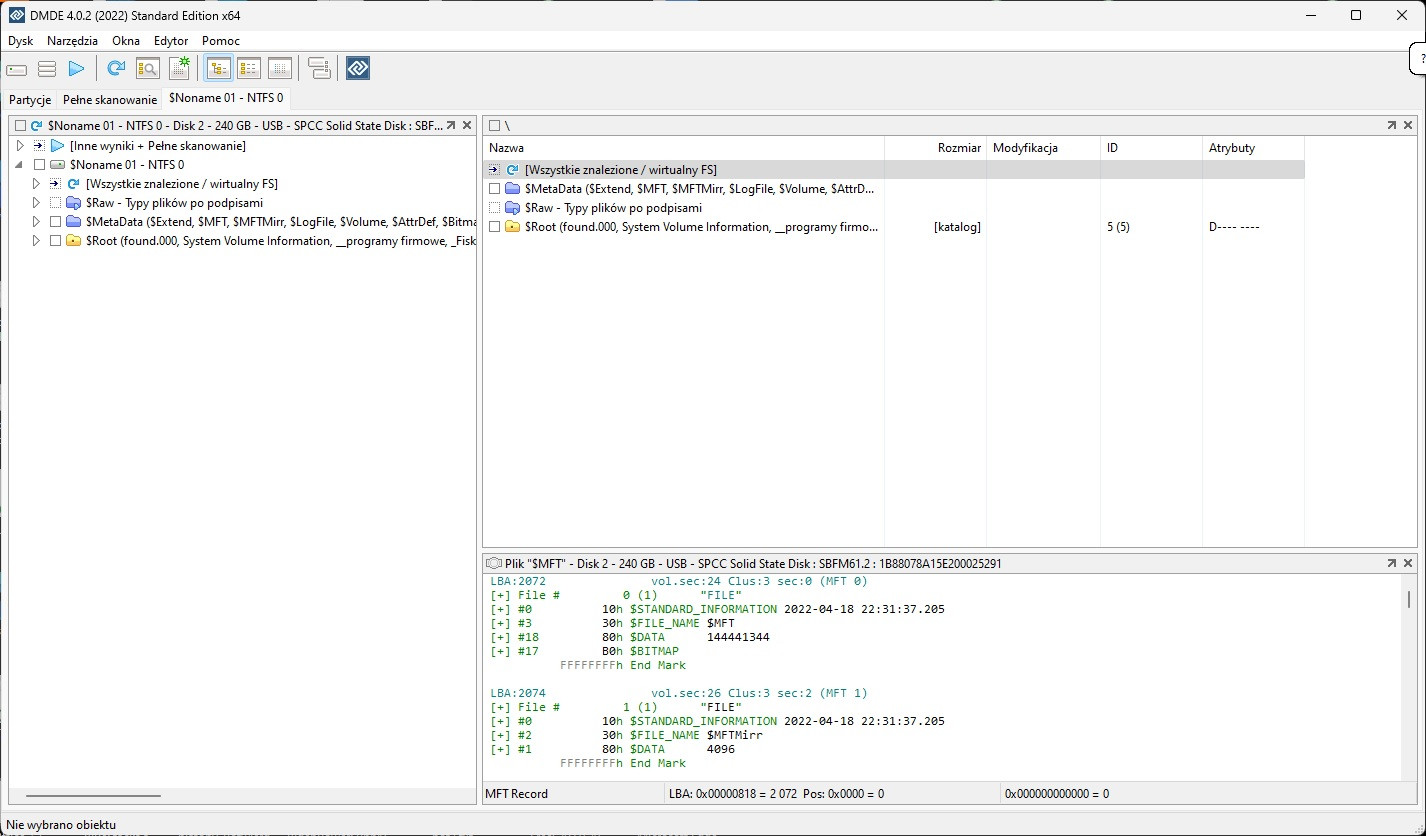
Task: Open the search magnifier toolbar icon
Action: click(x=148, y=68)
